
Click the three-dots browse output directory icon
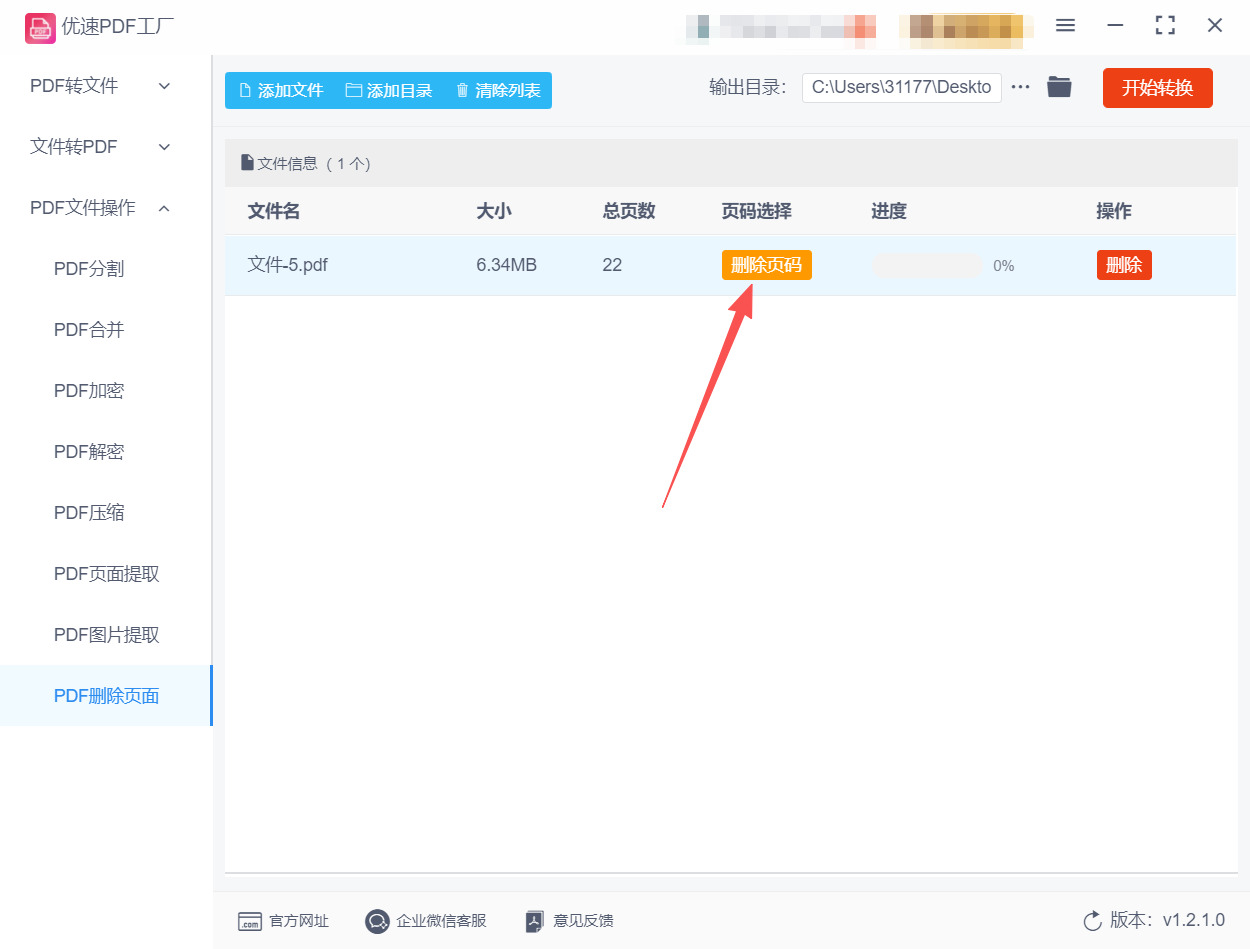click(1020, 87)
